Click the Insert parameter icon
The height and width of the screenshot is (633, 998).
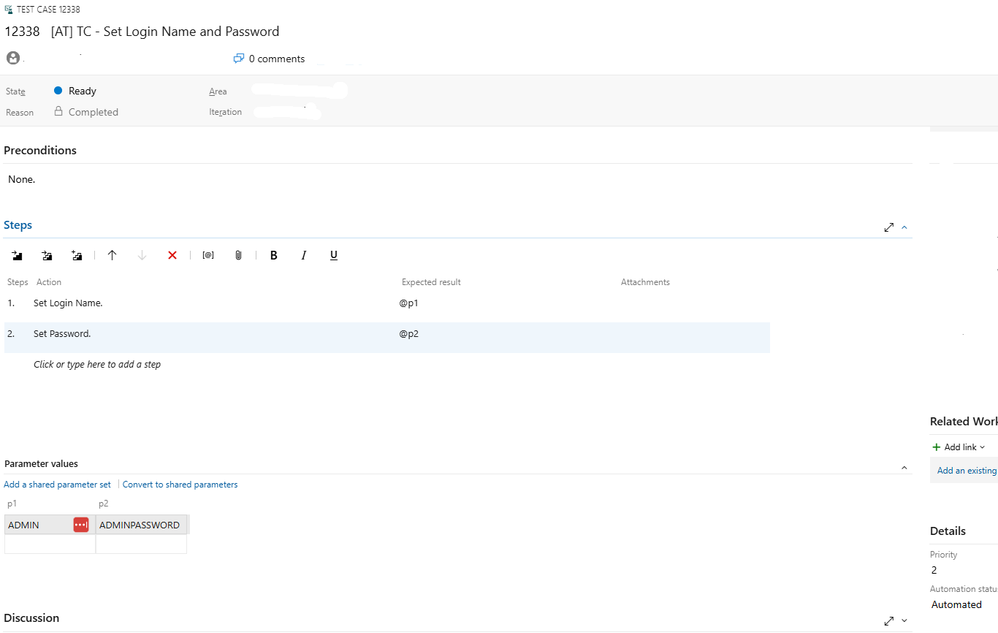coord(208,255)
